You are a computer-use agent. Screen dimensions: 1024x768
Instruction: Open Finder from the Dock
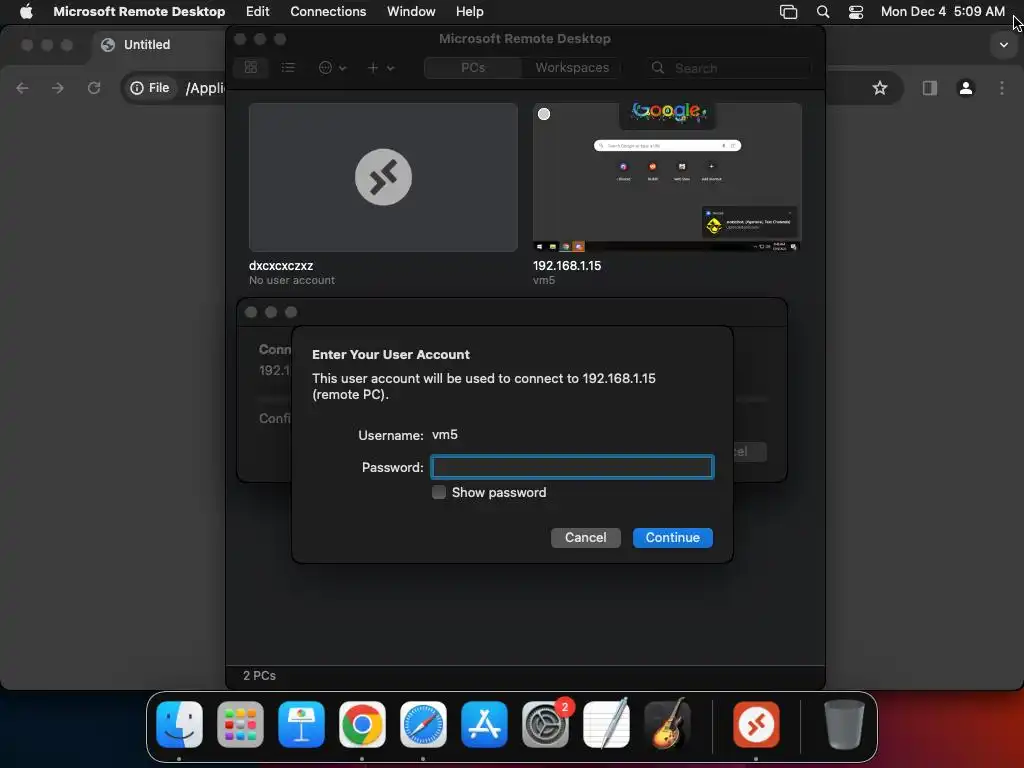[x=180, y=724]
